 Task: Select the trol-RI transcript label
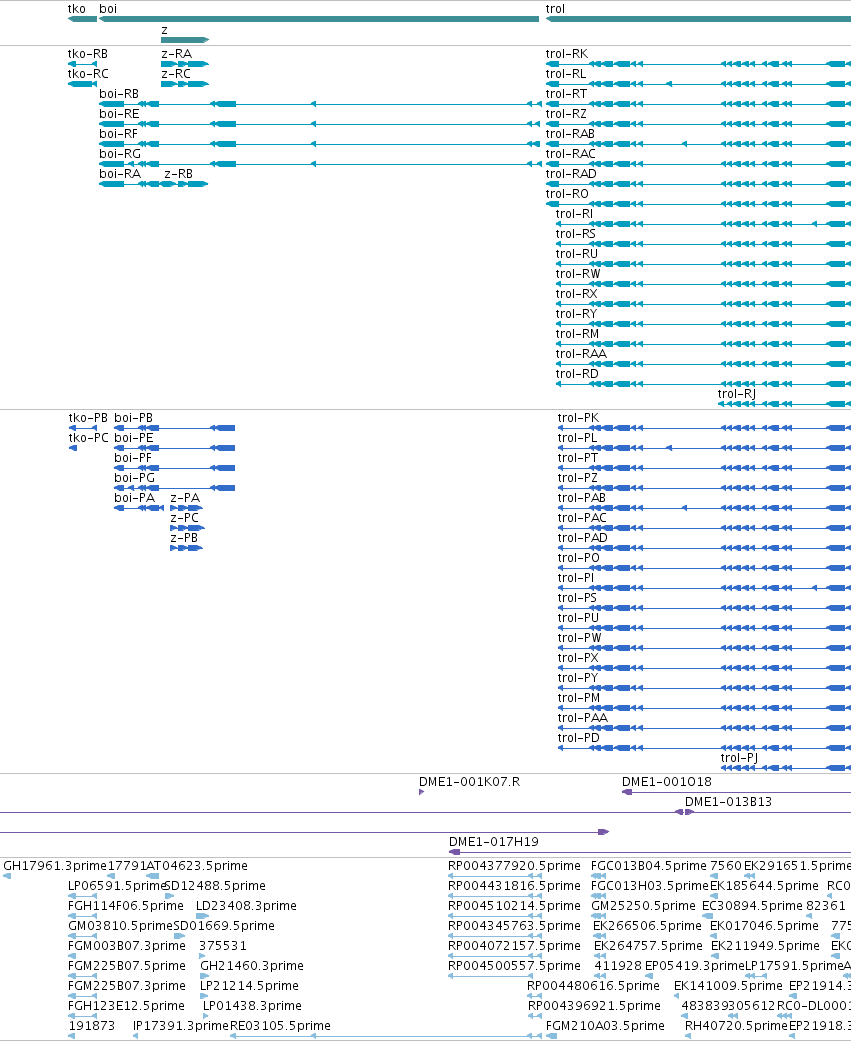574,214
